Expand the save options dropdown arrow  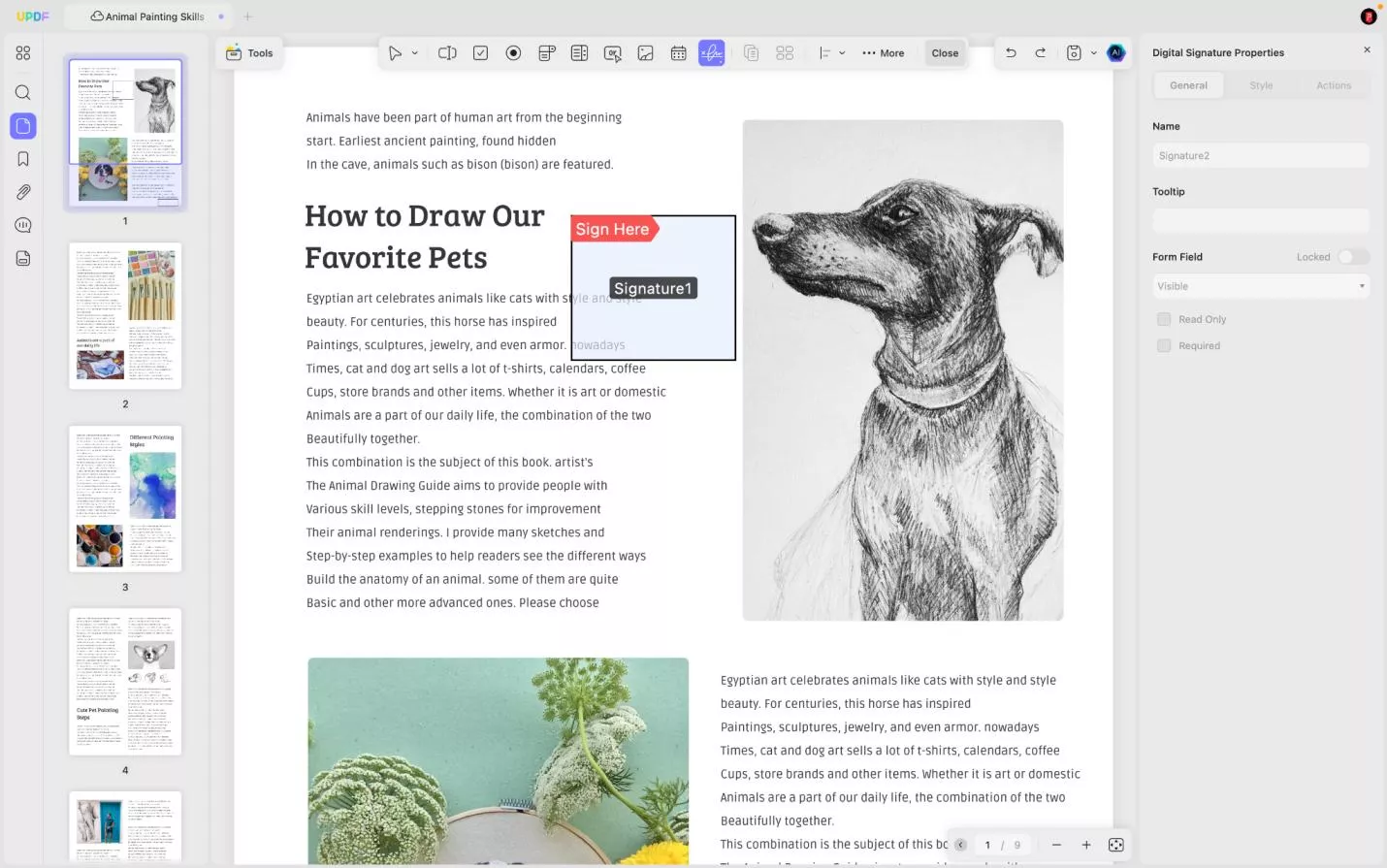pos(1093,53)
